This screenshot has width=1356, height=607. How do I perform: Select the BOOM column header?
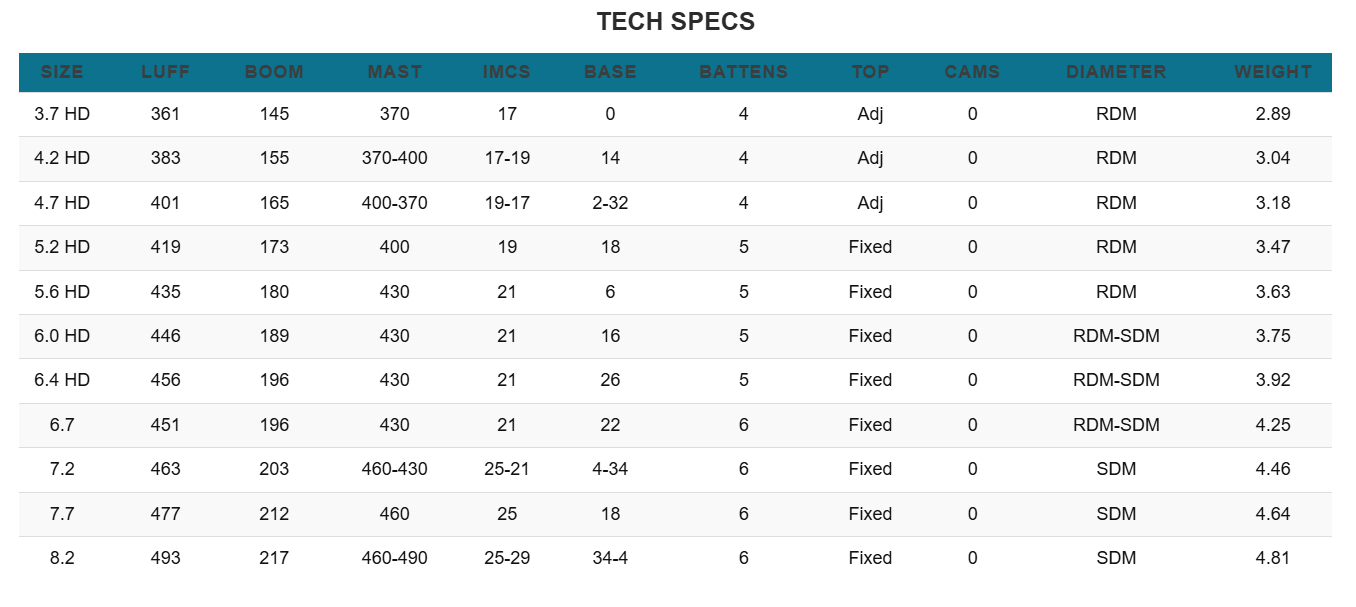coord(274,72)
